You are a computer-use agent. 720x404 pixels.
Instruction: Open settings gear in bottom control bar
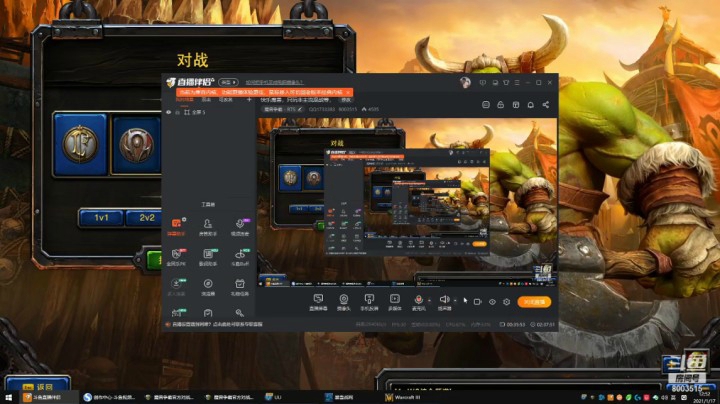506,302
